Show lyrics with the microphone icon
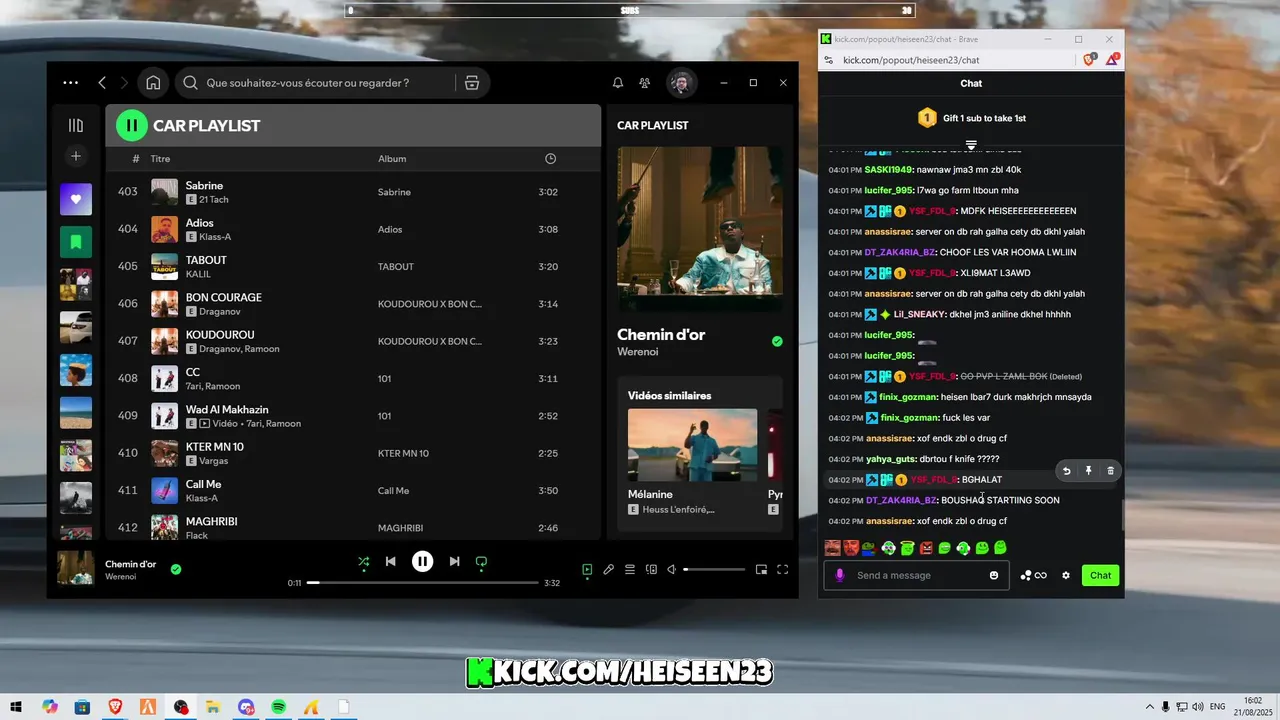The height and width of the screenshot is (720, 1280). pos(608,570)
